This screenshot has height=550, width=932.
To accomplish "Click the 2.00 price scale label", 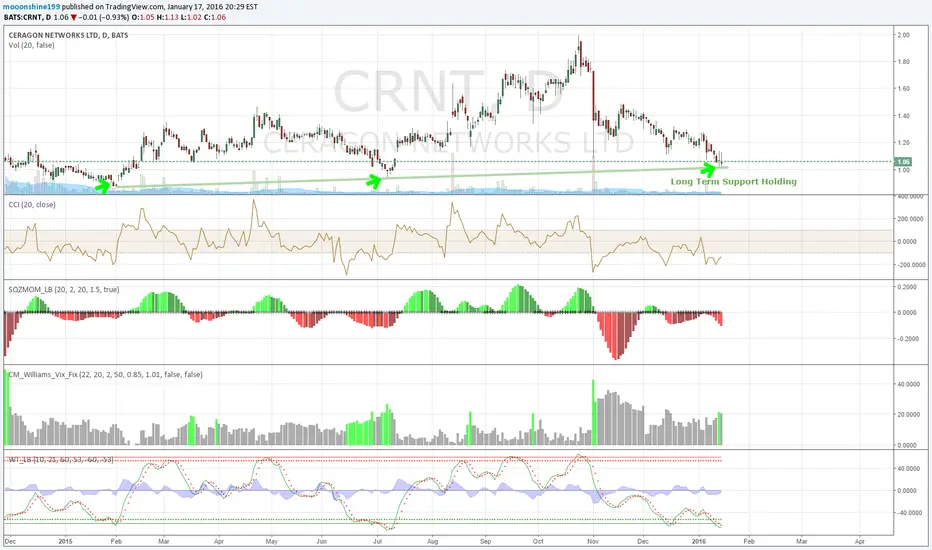I will [x=903, y=35].
